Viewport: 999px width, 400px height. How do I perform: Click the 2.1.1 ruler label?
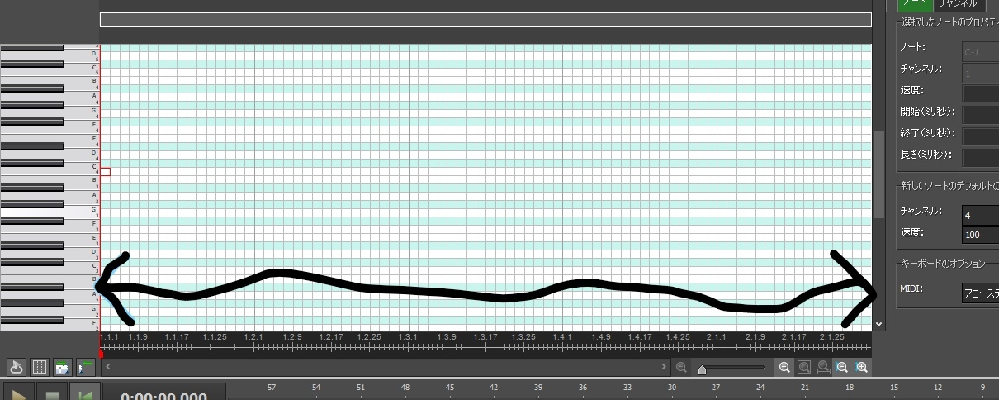click(716, 336)
